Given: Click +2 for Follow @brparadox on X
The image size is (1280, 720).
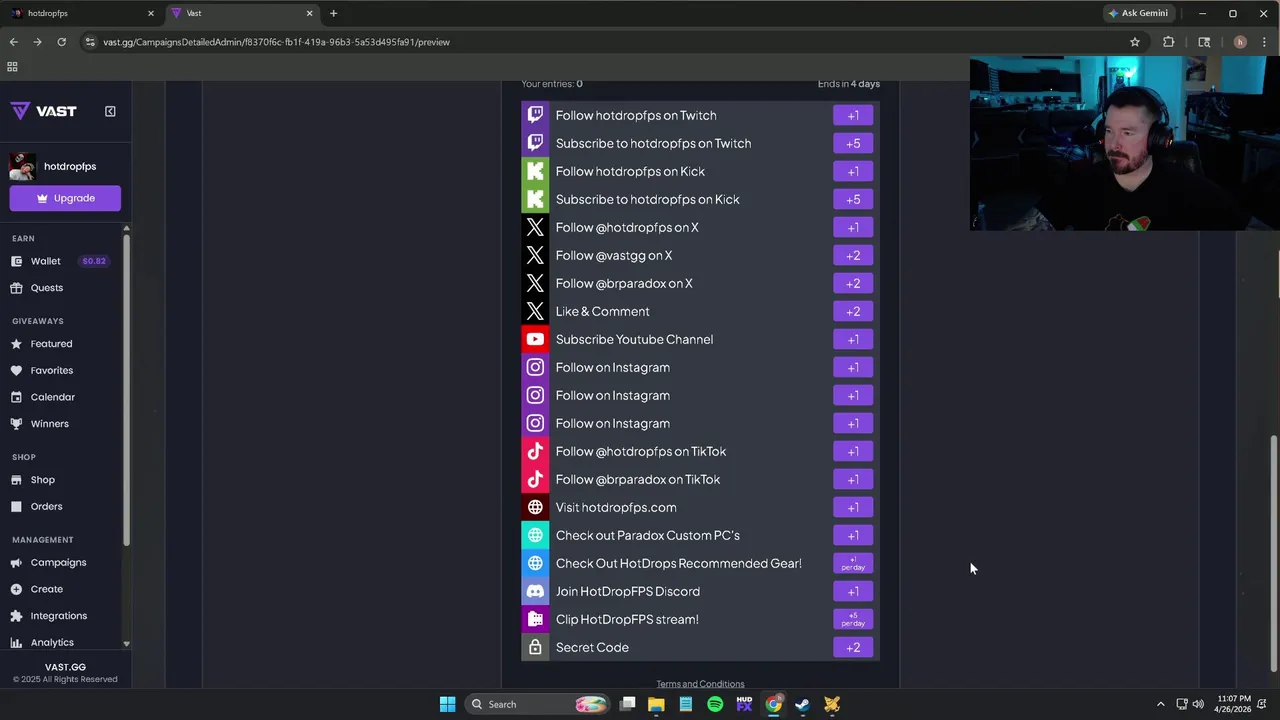Looking at the screenshot, I should (x=853, y=283).
